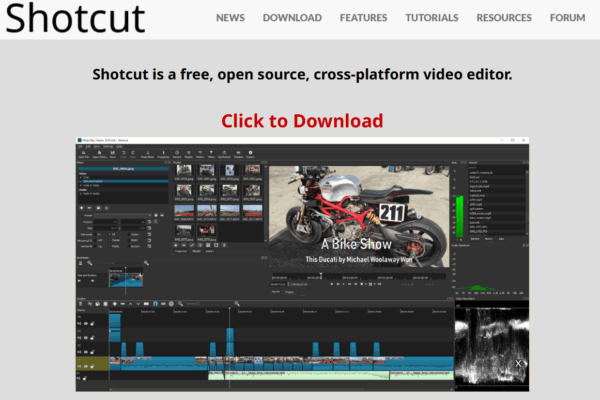The width and height of the screenshot is (600, 400).
Task: Click Open File icon in Shotcut toolbar
Action: (x=83, y=154)
